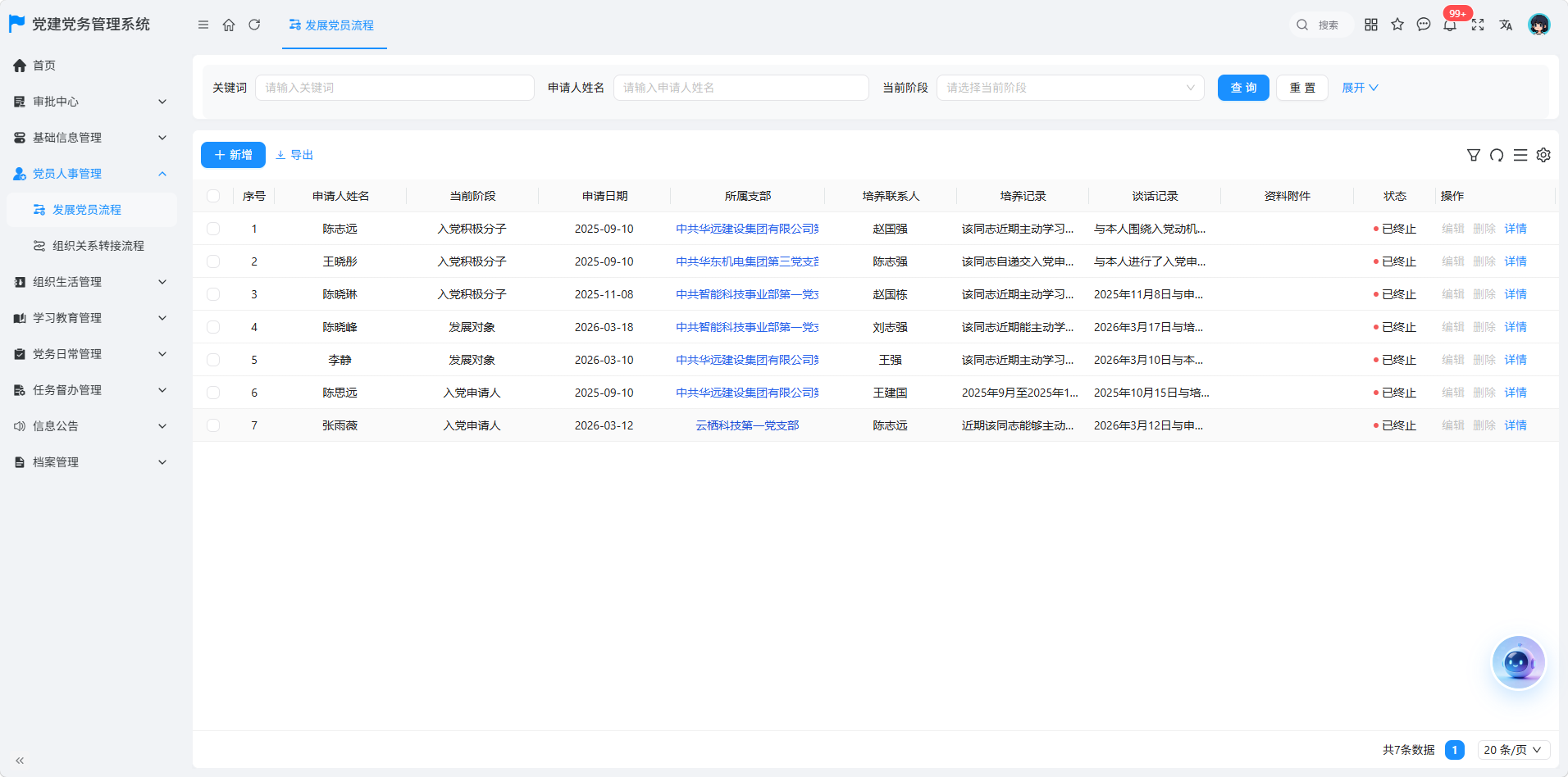Change table row density icon
This screenshot has width=1568, height=777.
[x=1520, y=155]
